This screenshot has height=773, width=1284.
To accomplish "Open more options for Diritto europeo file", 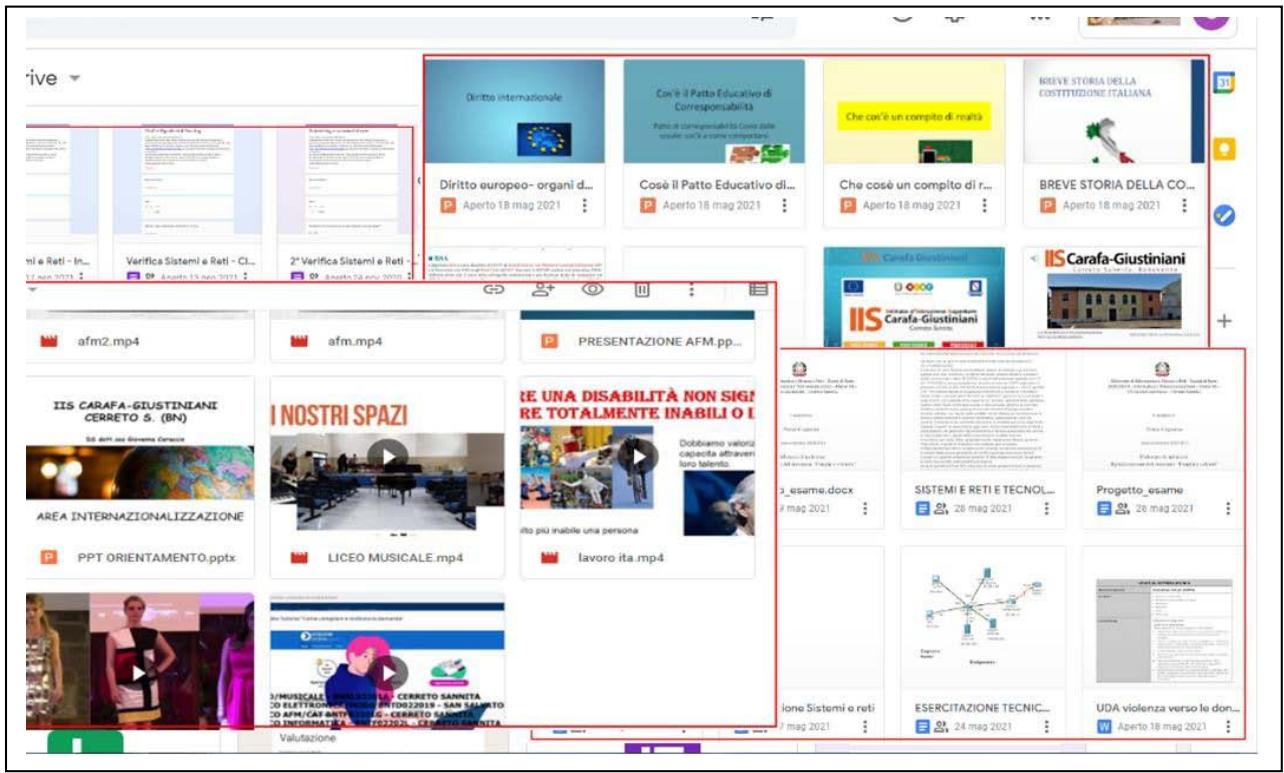I will coord(585,205).
